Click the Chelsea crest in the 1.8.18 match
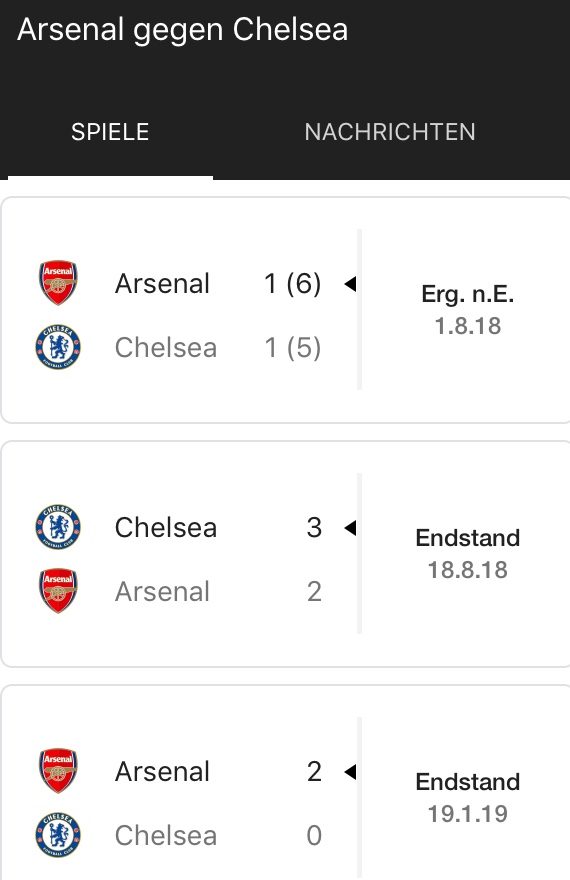The height and width of the screenshot is (880, 570). [58, 347]
